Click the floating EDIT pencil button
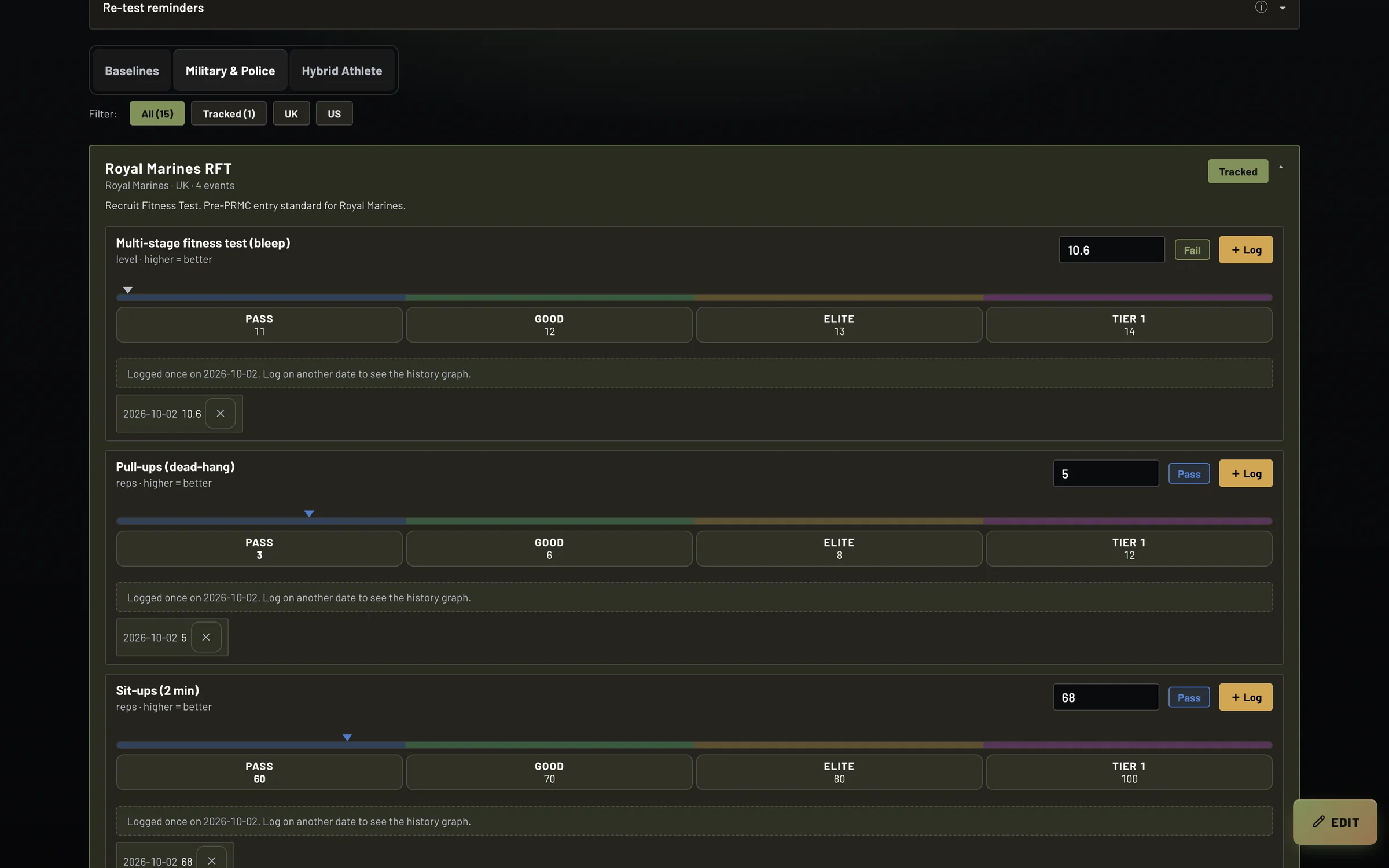 pos(1335,822)
